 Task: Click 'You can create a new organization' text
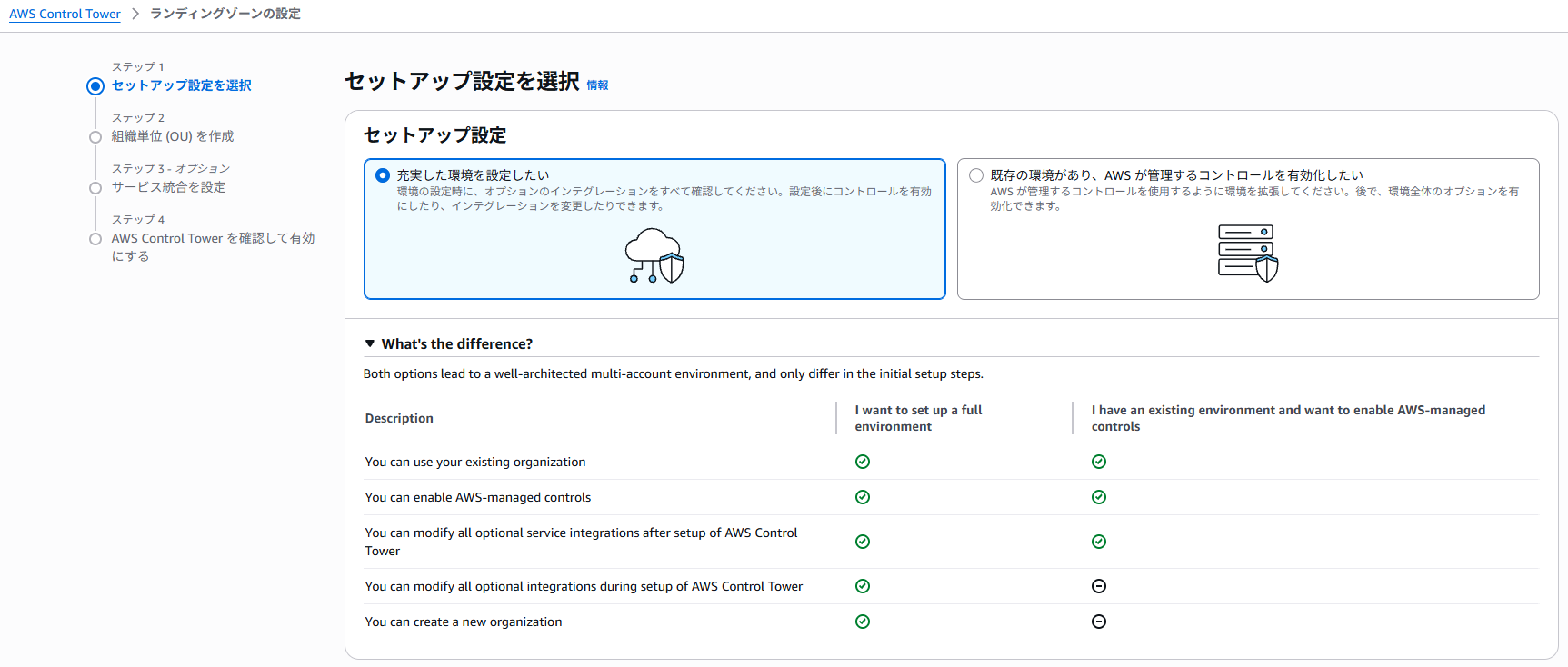tap(464, 622)
